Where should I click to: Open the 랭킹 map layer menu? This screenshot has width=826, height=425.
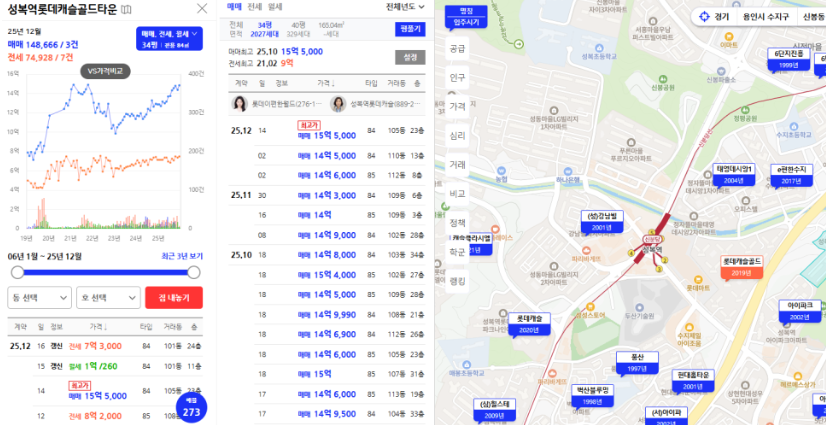click(x=457, y=281)
